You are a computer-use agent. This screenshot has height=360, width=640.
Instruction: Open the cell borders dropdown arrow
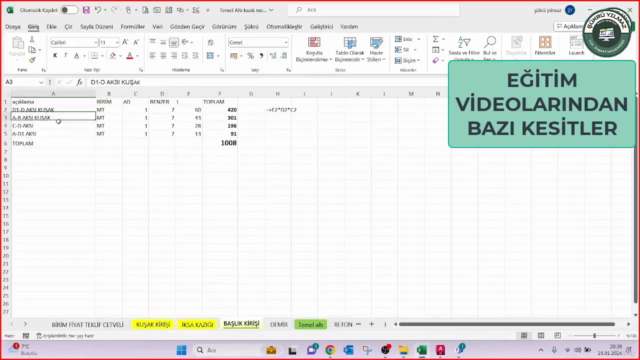click(102, 56)
